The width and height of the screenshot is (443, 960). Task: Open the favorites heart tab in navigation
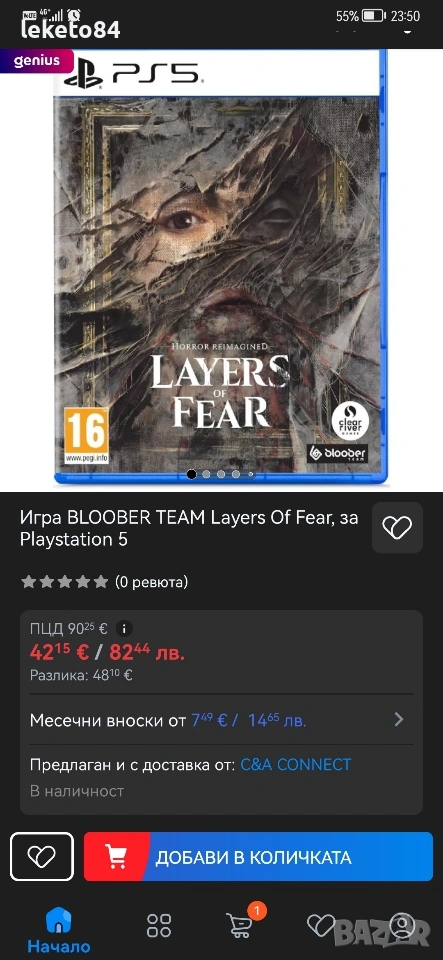(x=321, y=925)
